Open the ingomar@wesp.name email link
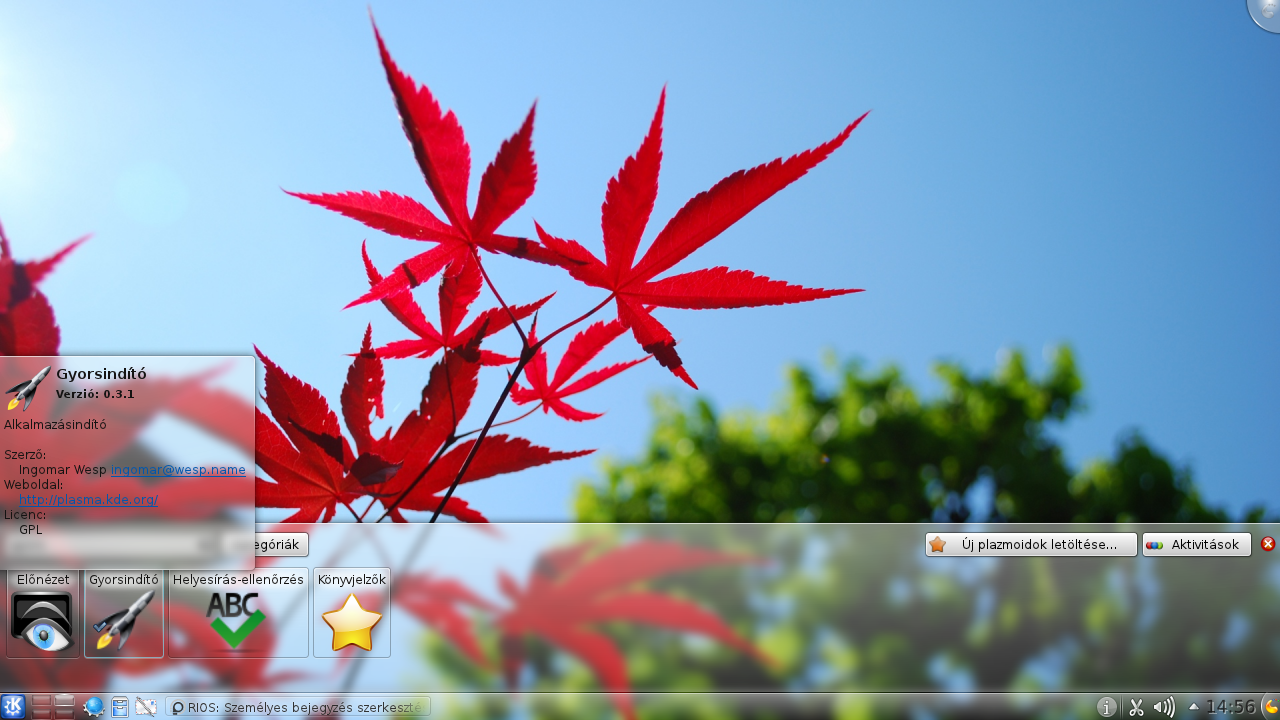The width and height of the screenshot is (1280, 720). (x=178, y=470)
